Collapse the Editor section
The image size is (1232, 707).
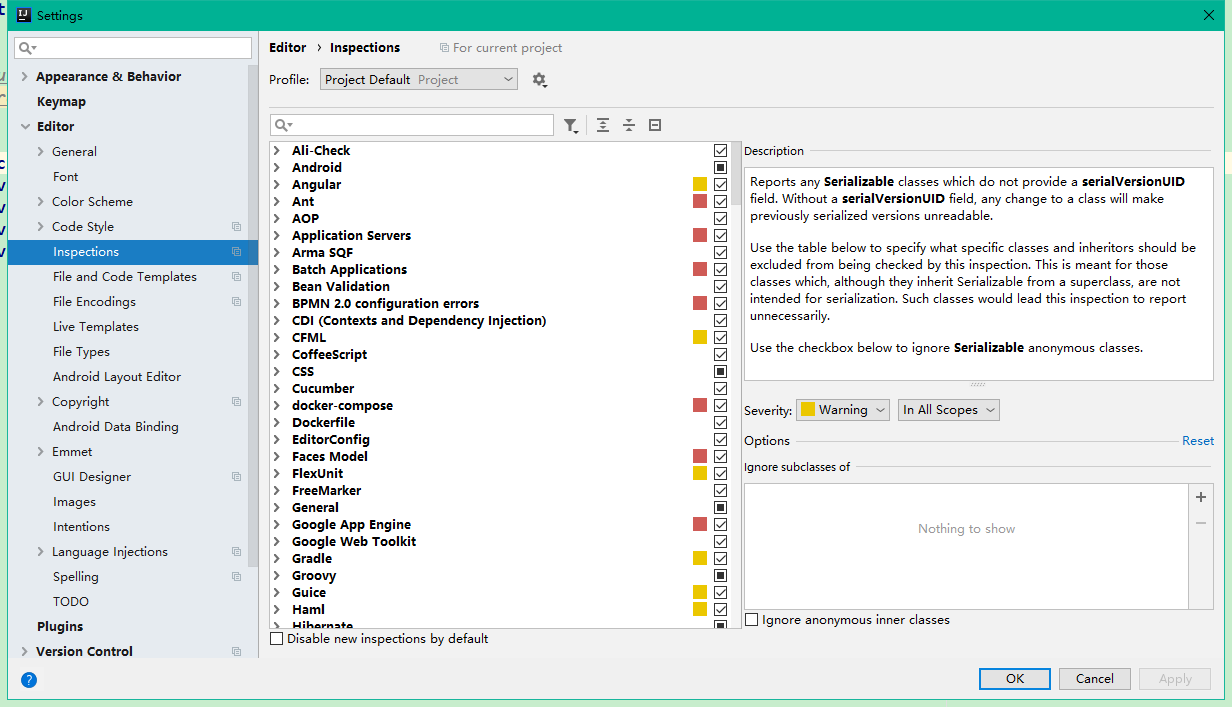tap(24, 127)
